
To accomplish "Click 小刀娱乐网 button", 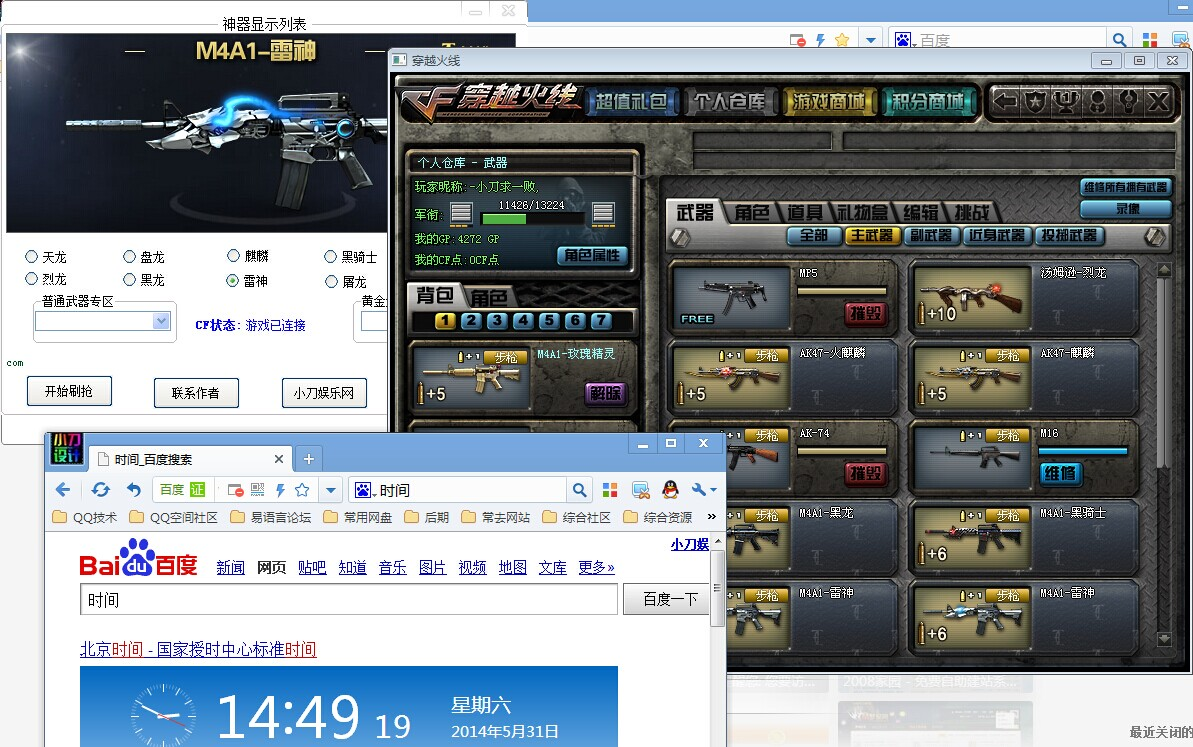I will (324, 393).
